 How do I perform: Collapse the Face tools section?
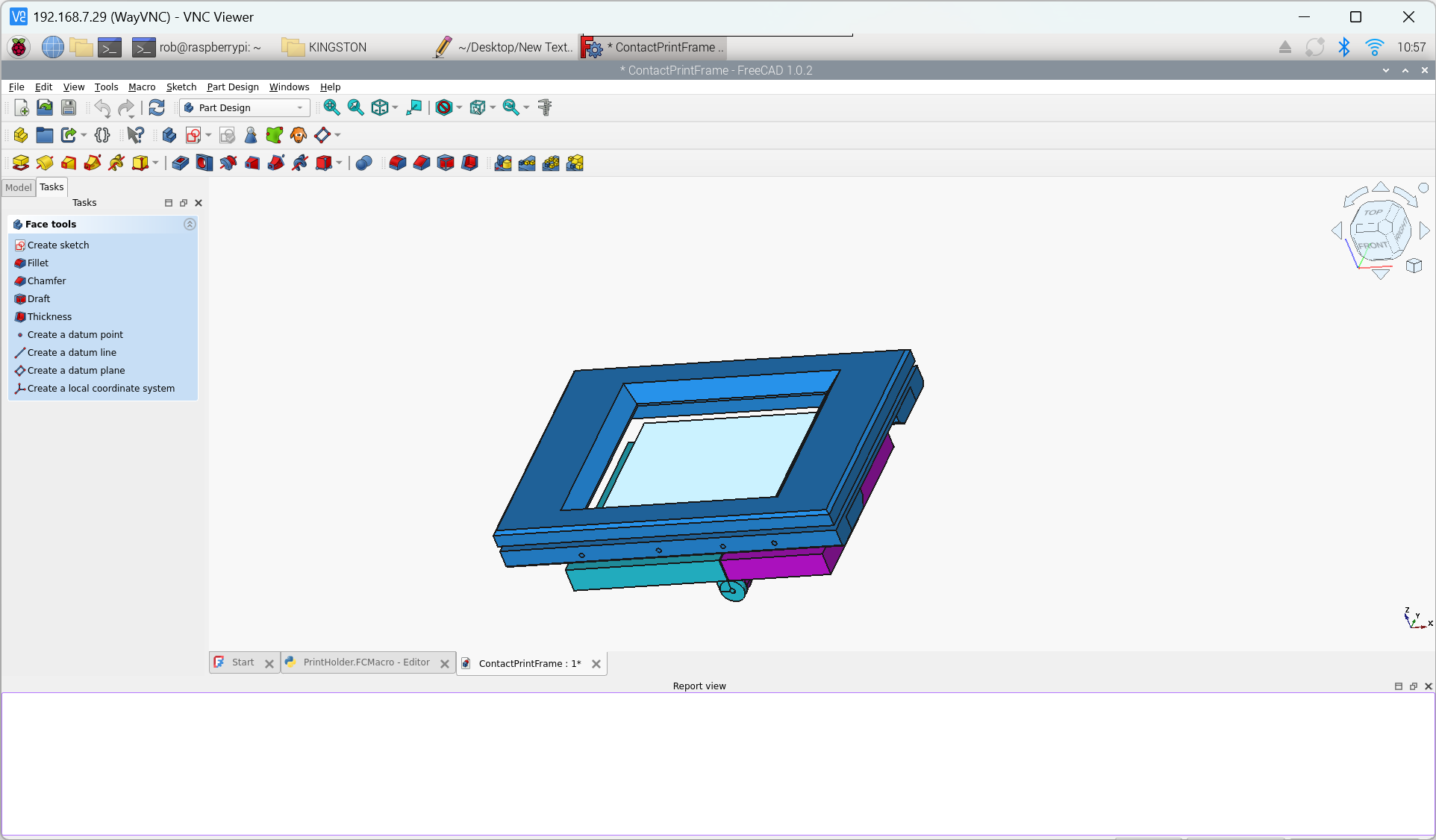tap(190, 224)
